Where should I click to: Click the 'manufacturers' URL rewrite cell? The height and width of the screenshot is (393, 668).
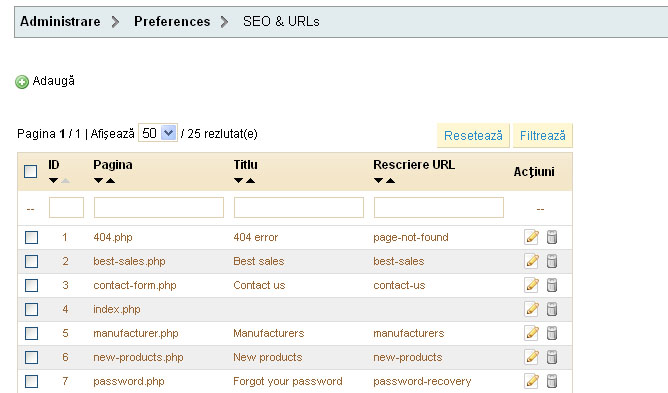click(409, 333)
